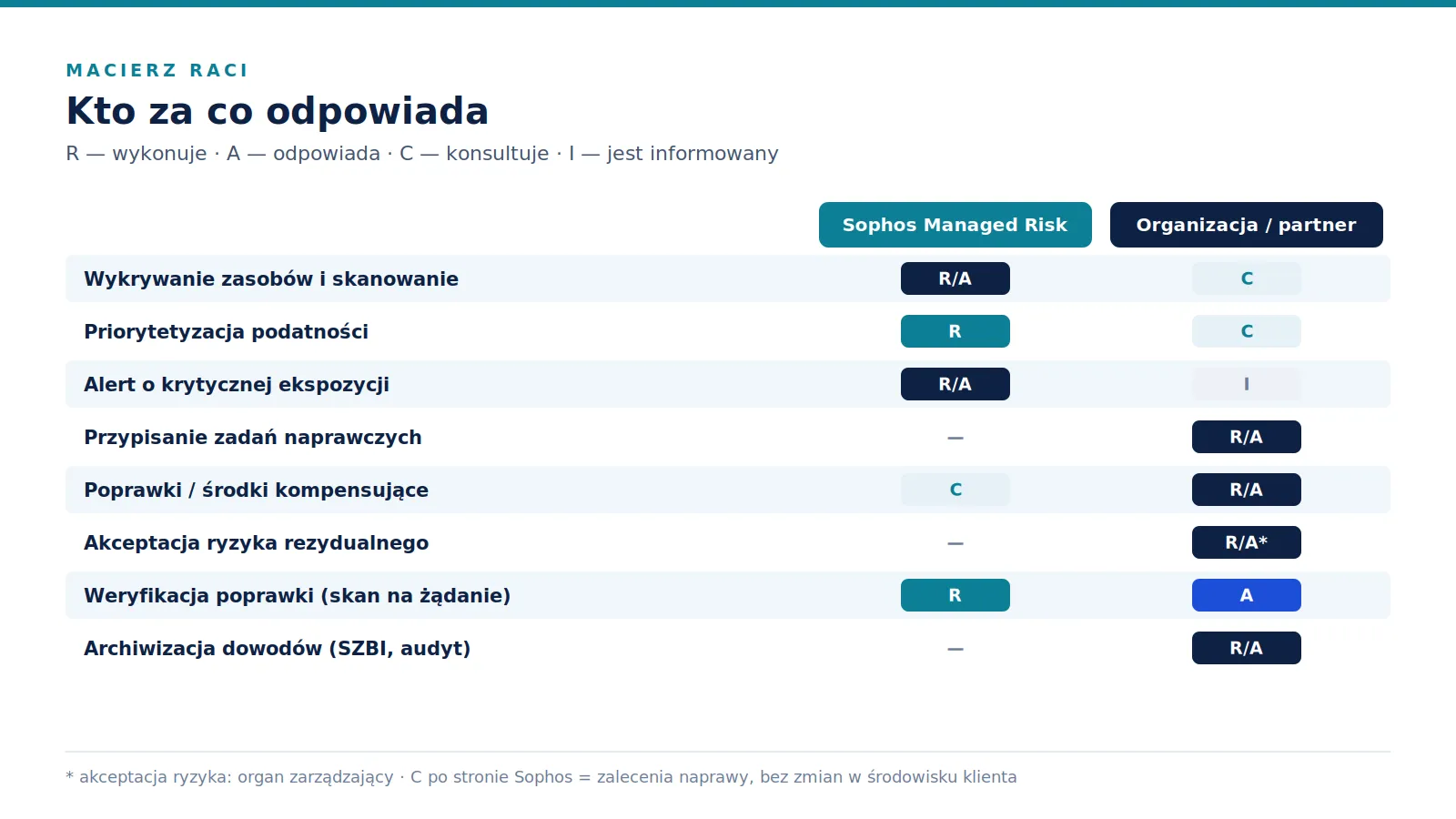Click the MACIERZ RACI section label
Image resolution: width=1456 pixels, height=819 pixels.
(x=157, y=70)
